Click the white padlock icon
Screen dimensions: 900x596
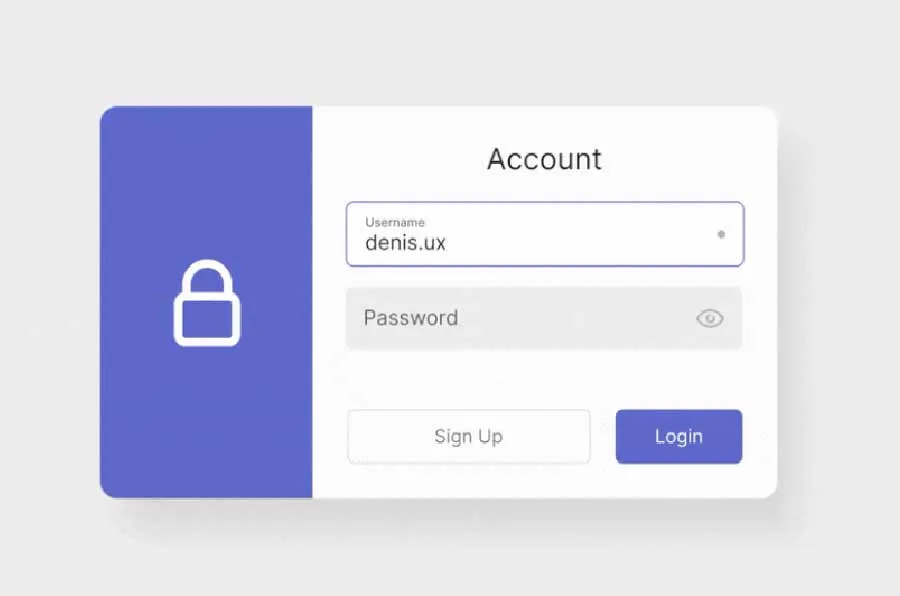pyautogui.click(x=207, y=303)
